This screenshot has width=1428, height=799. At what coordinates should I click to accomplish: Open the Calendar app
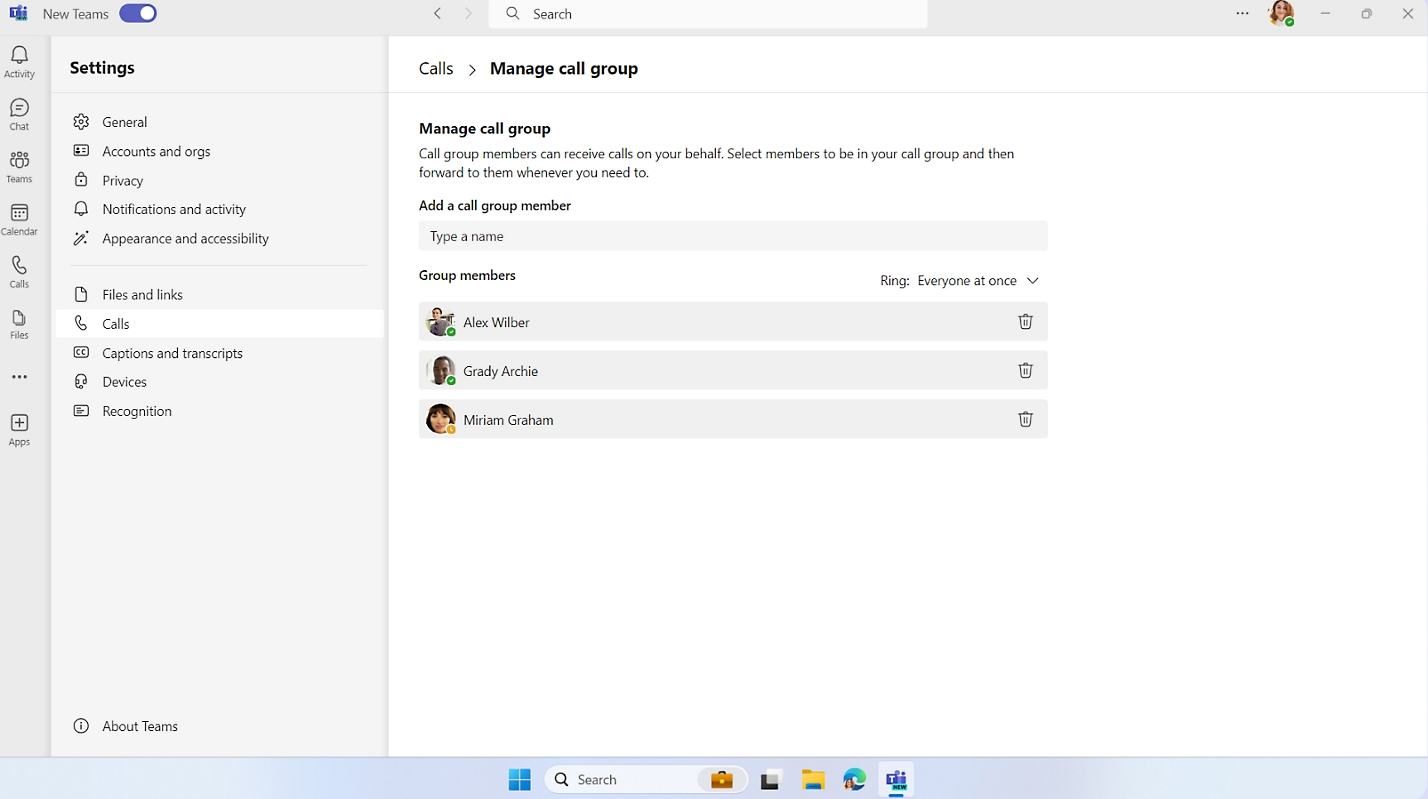19,220
